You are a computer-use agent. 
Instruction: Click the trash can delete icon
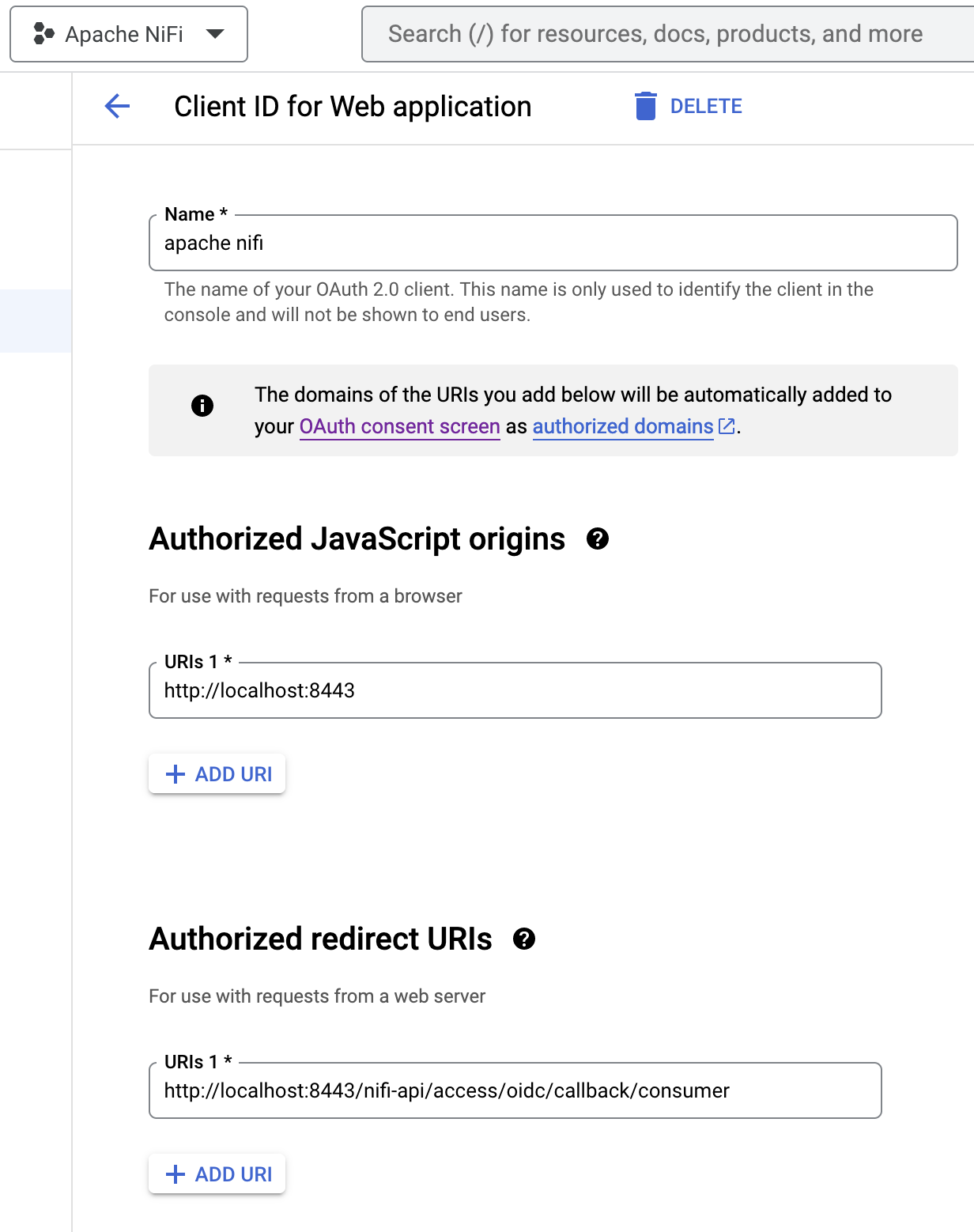click(x=646, y=106)
